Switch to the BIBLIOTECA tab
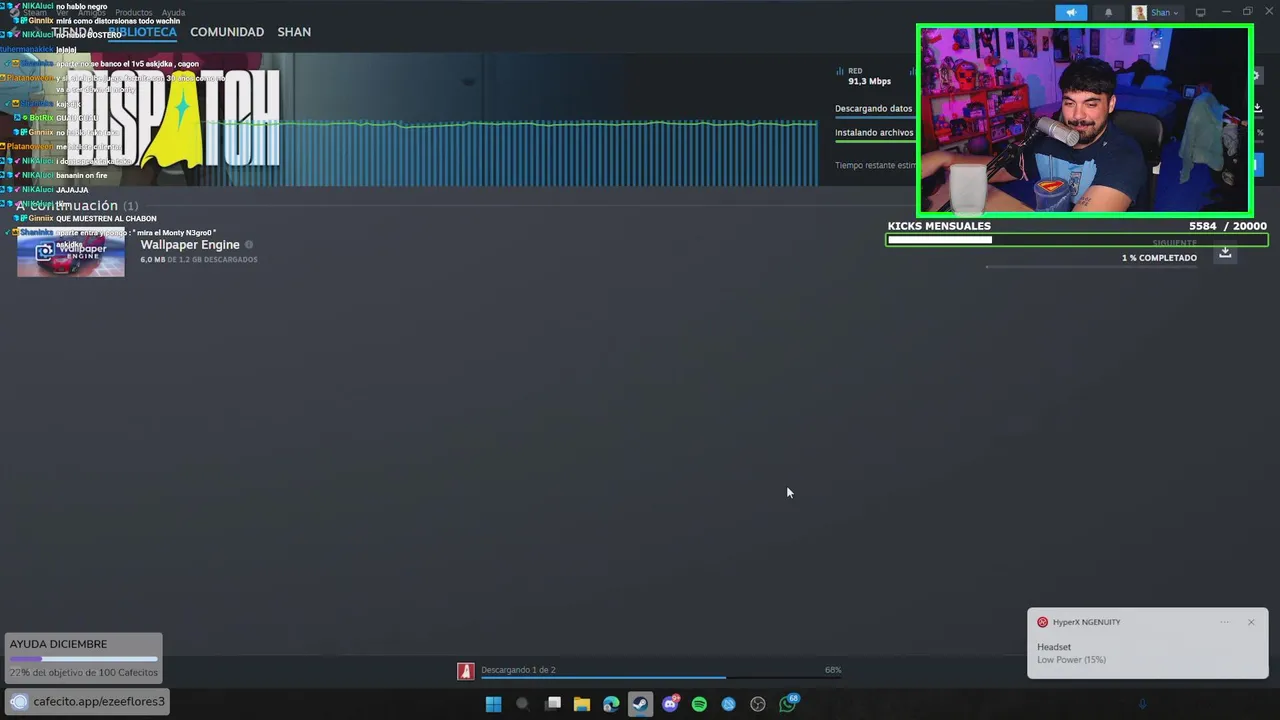 (x=142, y=32)
